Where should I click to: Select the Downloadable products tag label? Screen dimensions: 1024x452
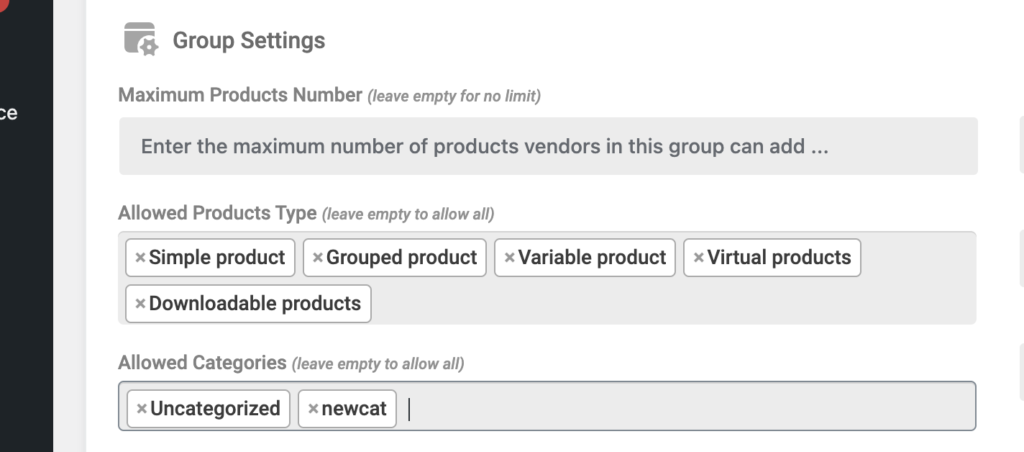point(255,304)
